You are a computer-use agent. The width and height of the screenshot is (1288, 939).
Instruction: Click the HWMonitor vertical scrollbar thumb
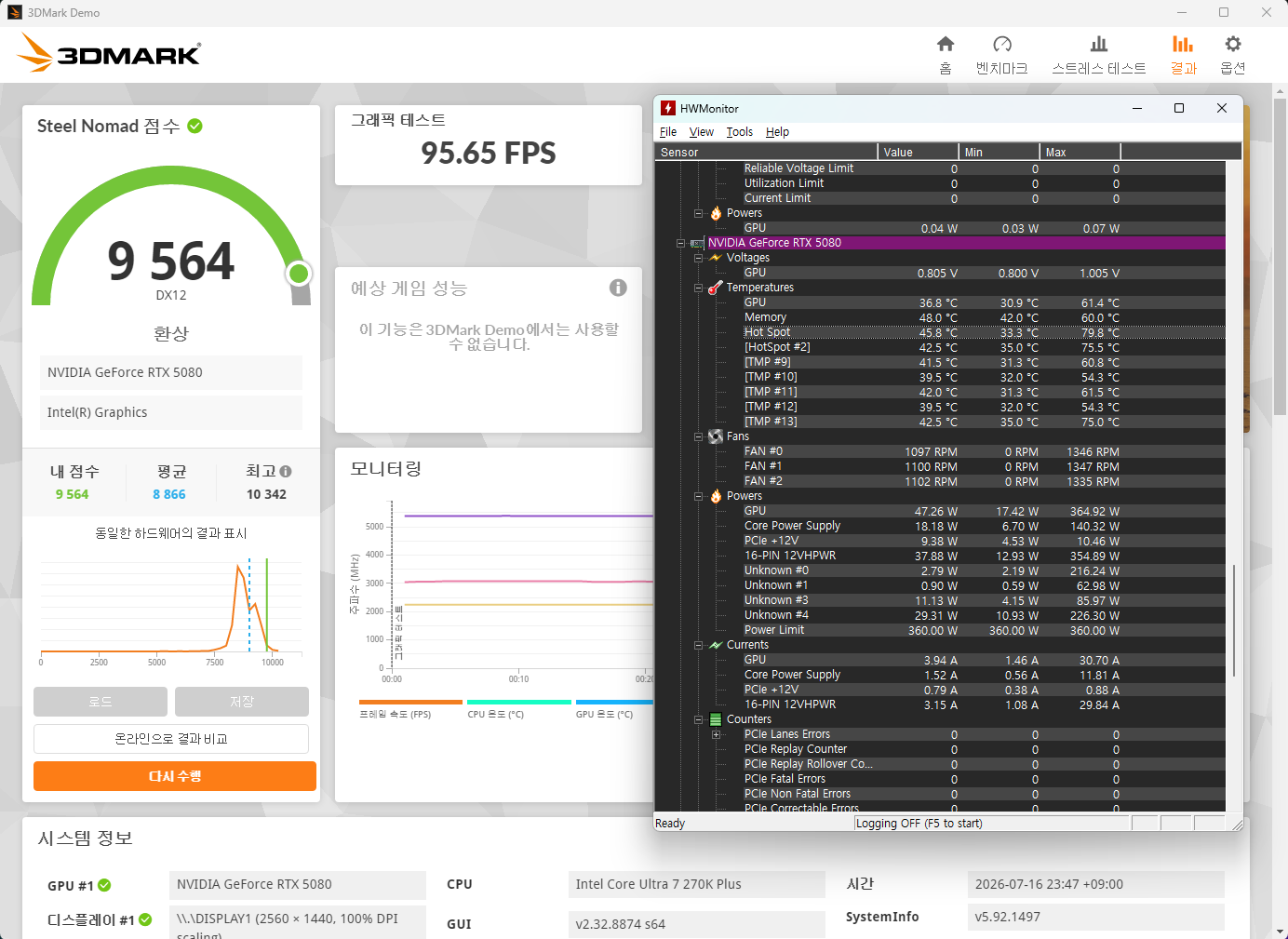tap(1234, 620)
